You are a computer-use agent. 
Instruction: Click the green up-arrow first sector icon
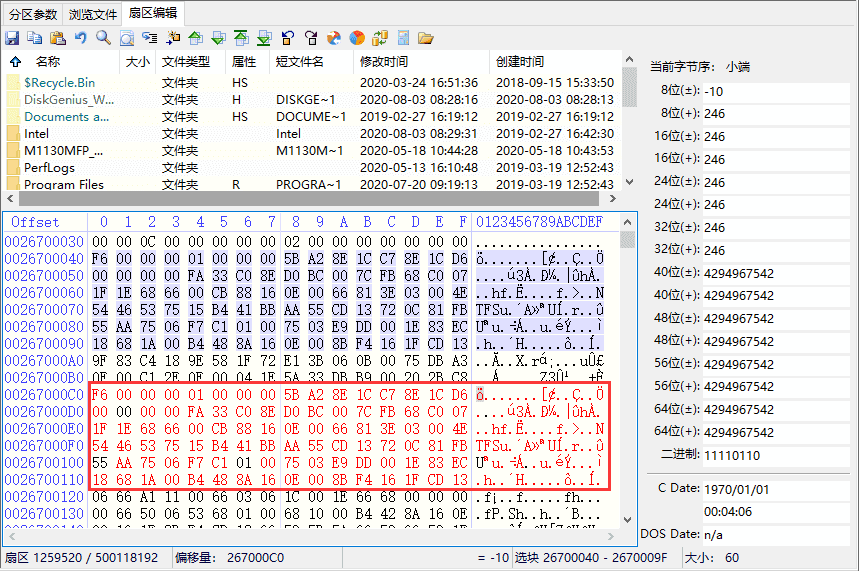click(242, 38)
